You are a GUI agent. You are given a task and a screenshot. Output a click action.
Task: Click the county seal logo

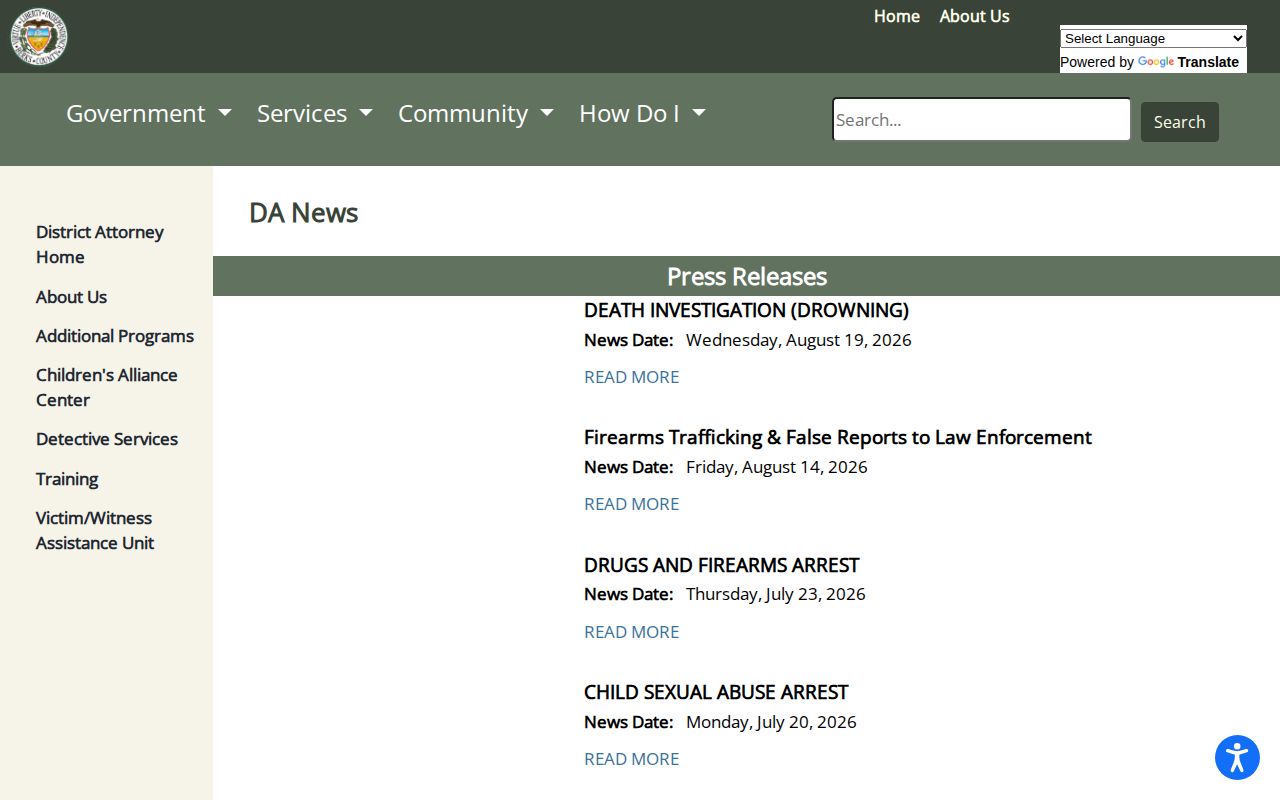[39, 36]
